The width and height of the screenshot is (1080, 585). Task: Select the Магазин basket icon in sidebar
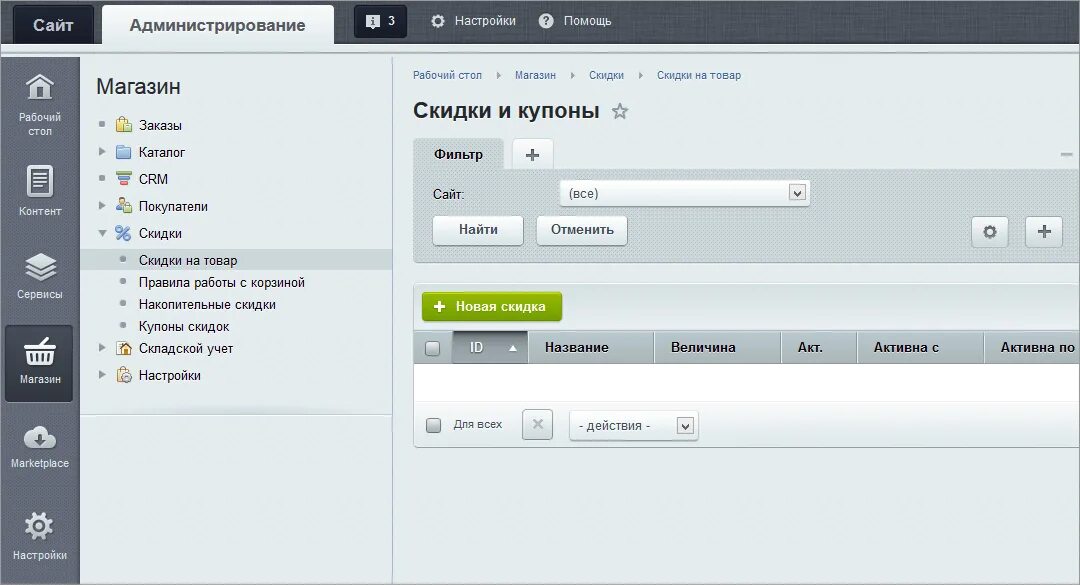39,362
